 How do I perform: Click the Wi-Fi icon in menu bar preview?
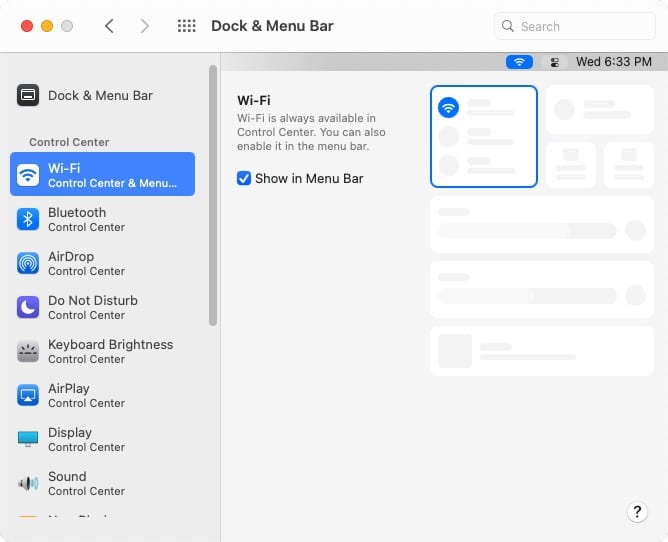[x=519, y=62]
